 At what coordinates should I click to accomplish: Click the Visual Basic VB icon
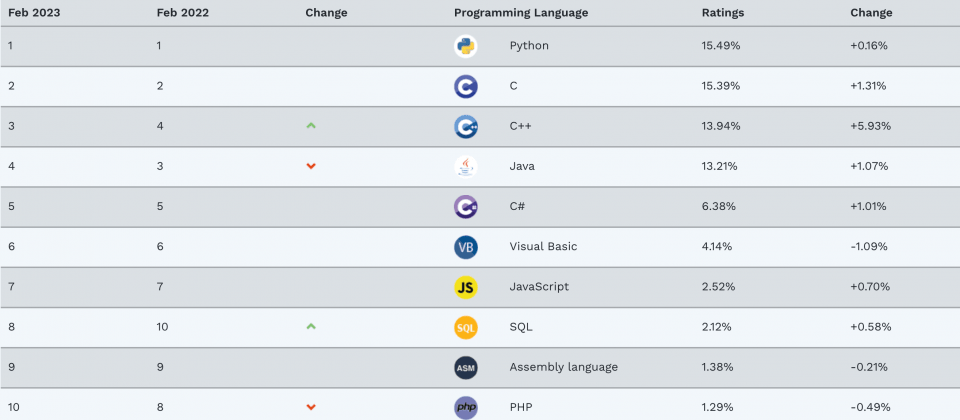[x=465, y=247]
